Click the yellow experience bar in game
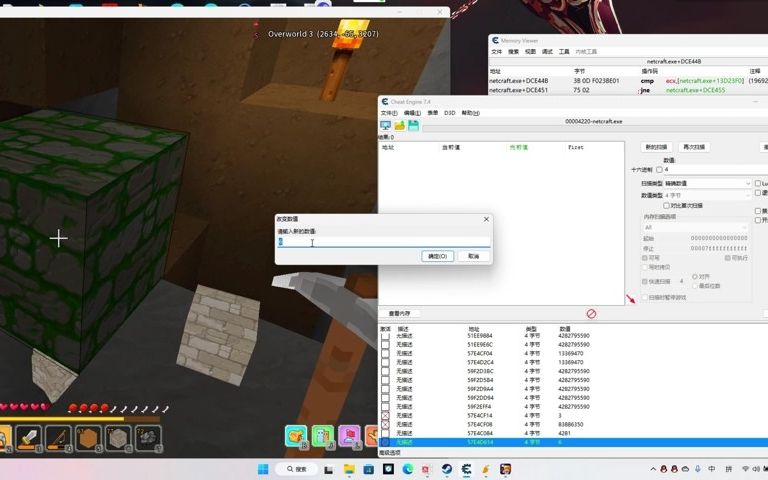Screen dimensions: 768x480 (80, 419)
